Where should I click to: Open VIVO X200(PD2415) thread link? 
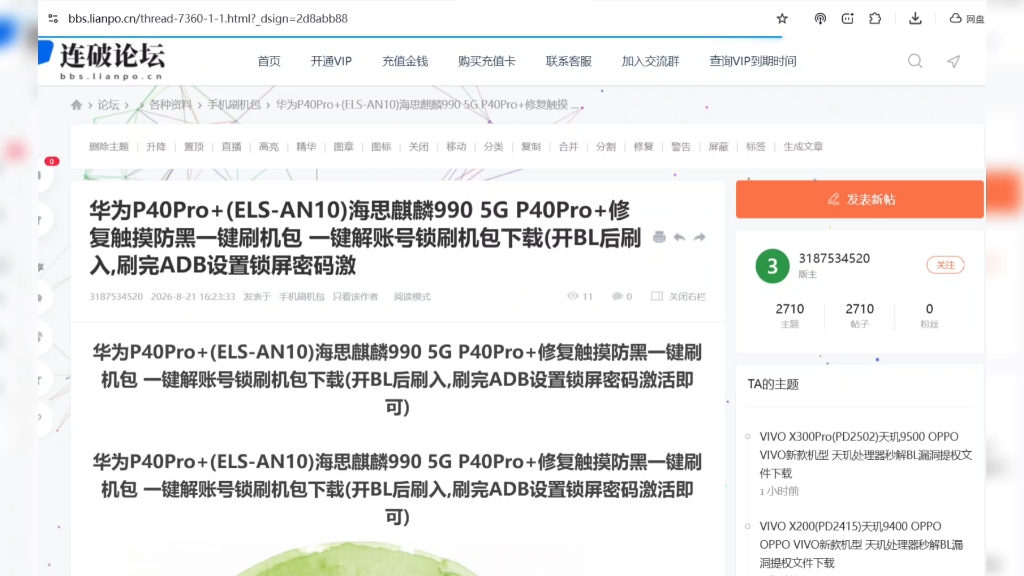tap(861, 544)
